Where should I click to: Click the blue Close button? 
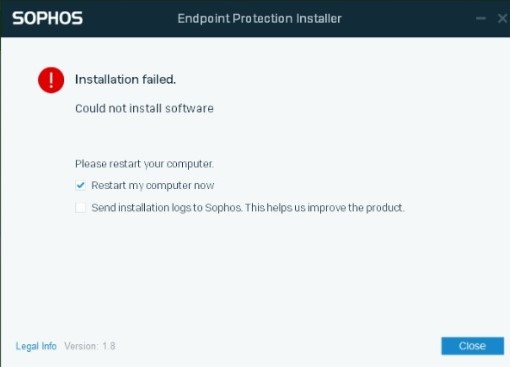point(473,346)
